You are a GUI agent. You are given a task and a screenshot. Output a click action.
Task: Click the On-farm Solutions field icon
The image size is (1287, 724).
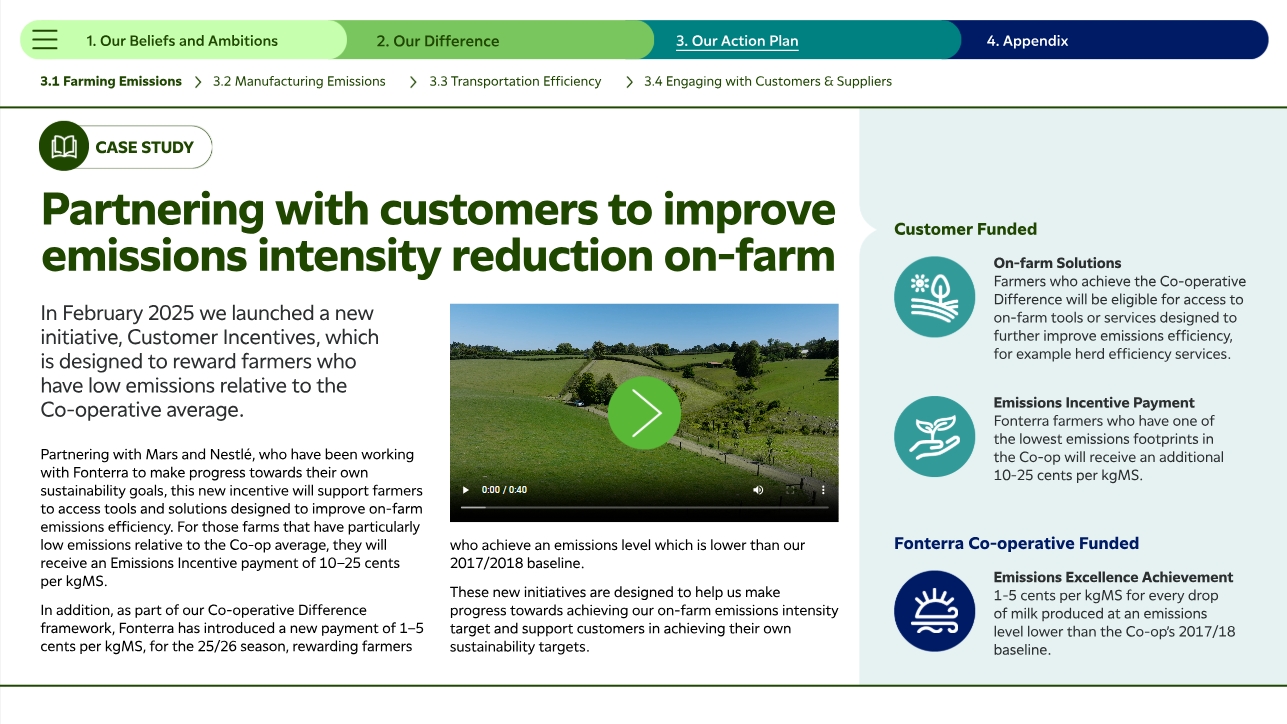click(933, 297)
